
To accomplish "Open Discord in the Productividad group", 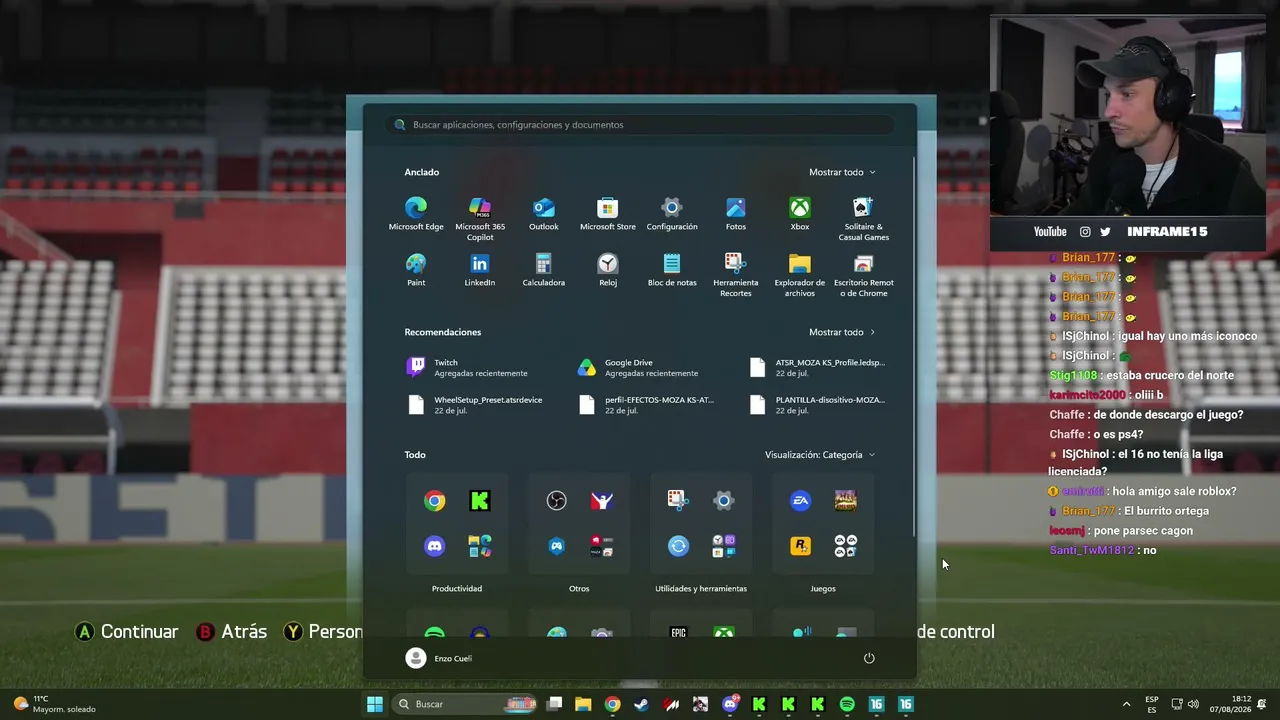I will (435, 546).
